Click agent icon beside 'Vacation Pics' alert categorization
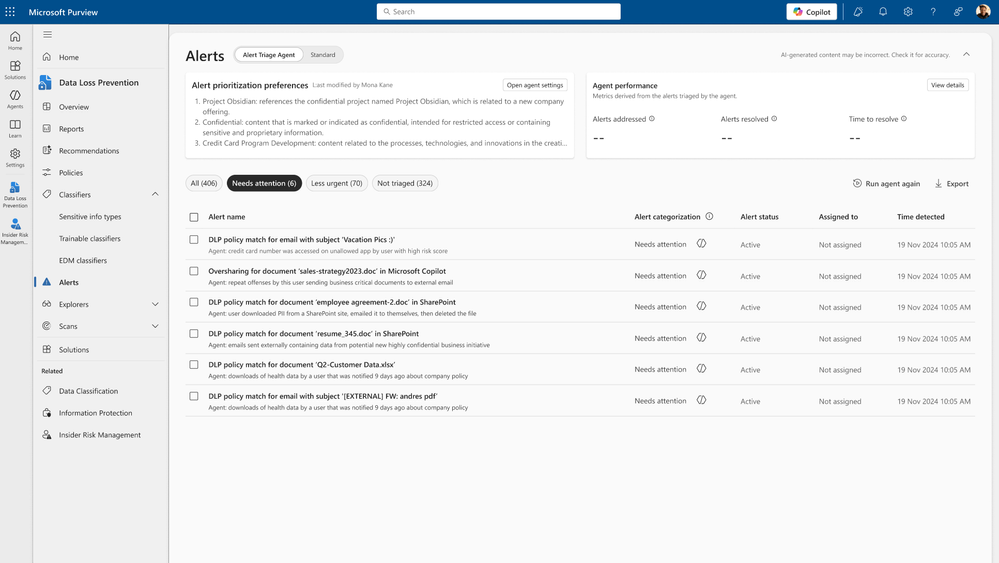The width and height of the screenshot is (999, 563). click(701, 244)
